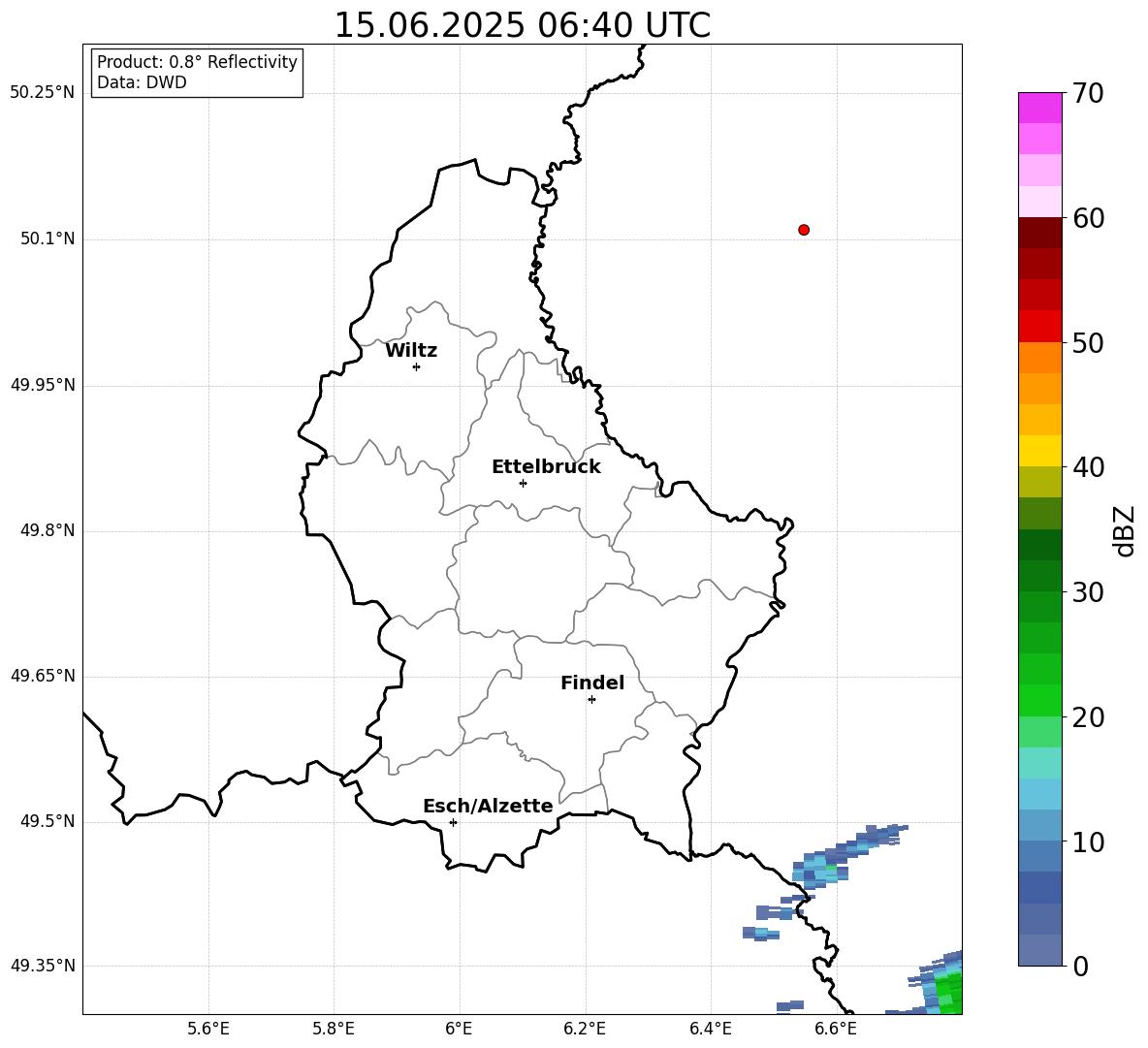Click the dBZ colorbar axis label
The image size is (1148, 1048).
coord(1126,530)
